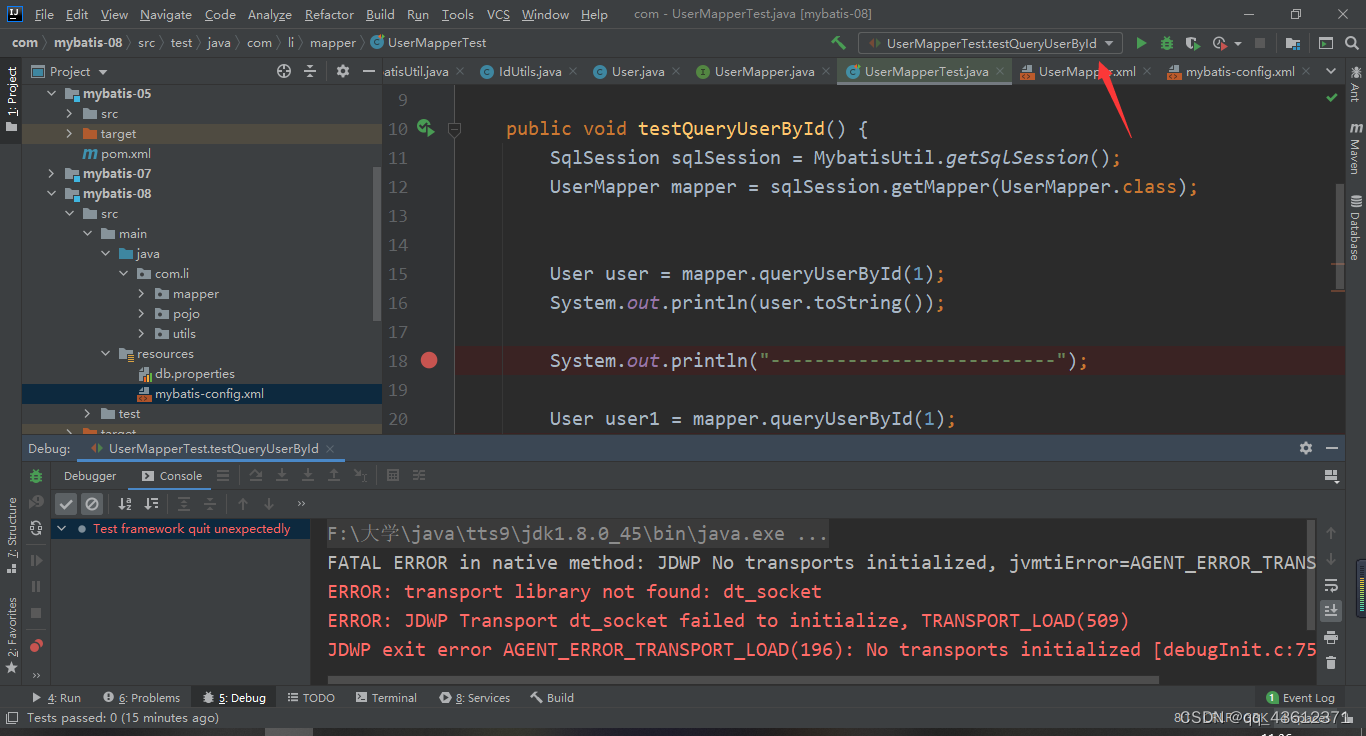
Task: Open the Navigate menu
Action: click(x=165, y=14)
